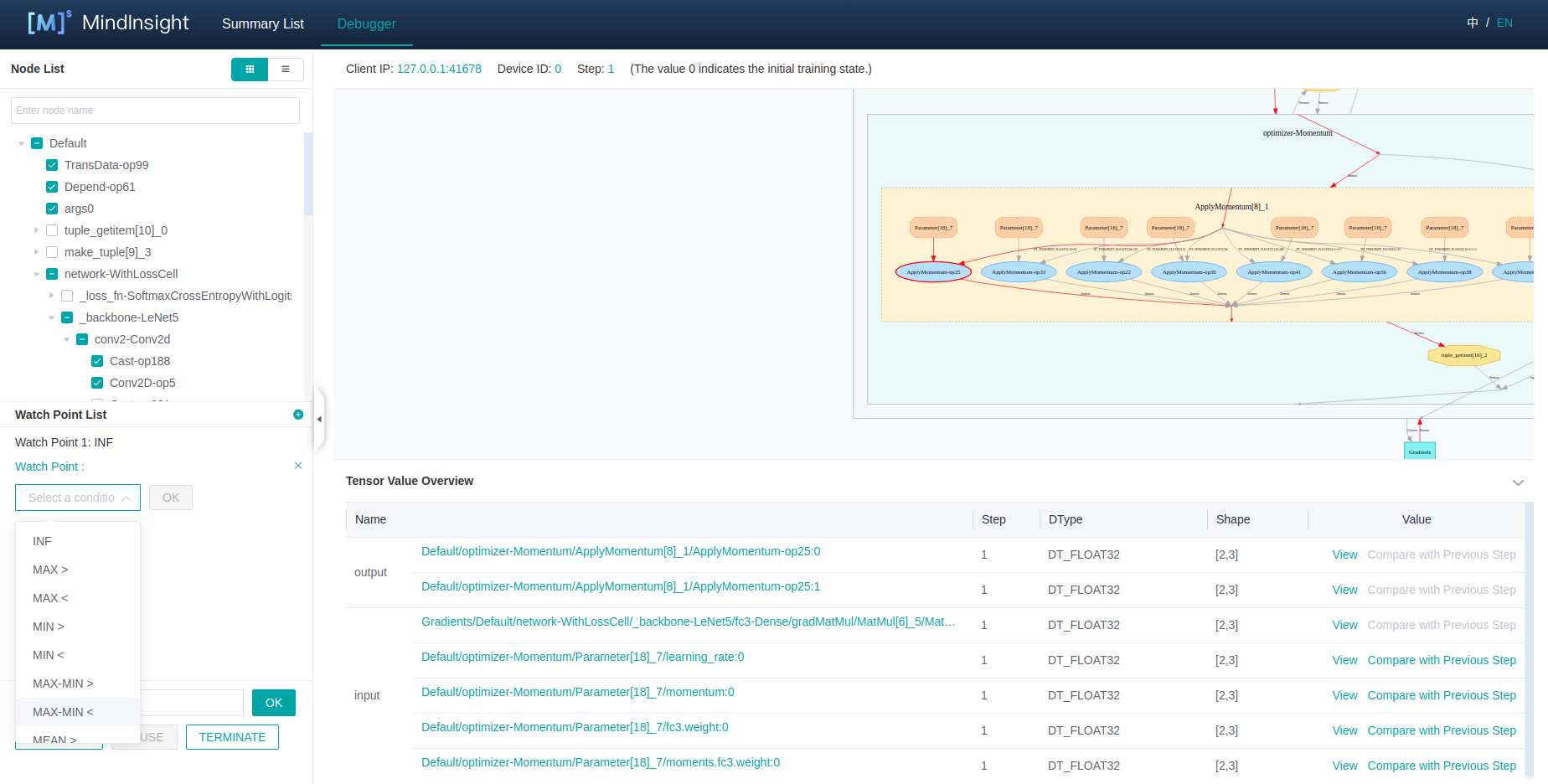Switch node list to list view icon
This screenshot has height=784, width=1548.
pyautogui.click(x=286, y=70)
